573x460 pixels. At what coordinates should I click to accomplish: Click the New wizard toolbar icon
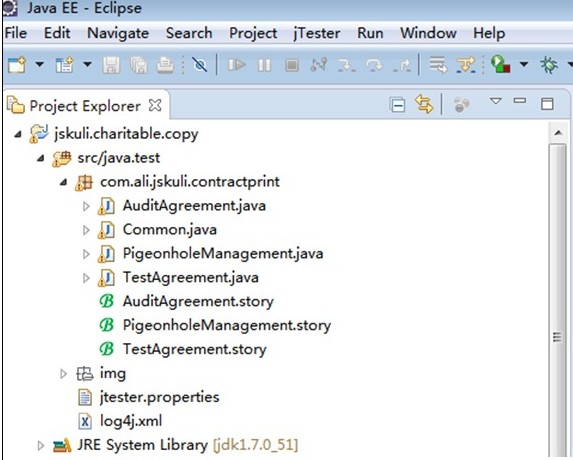click(x=16, y=65)
